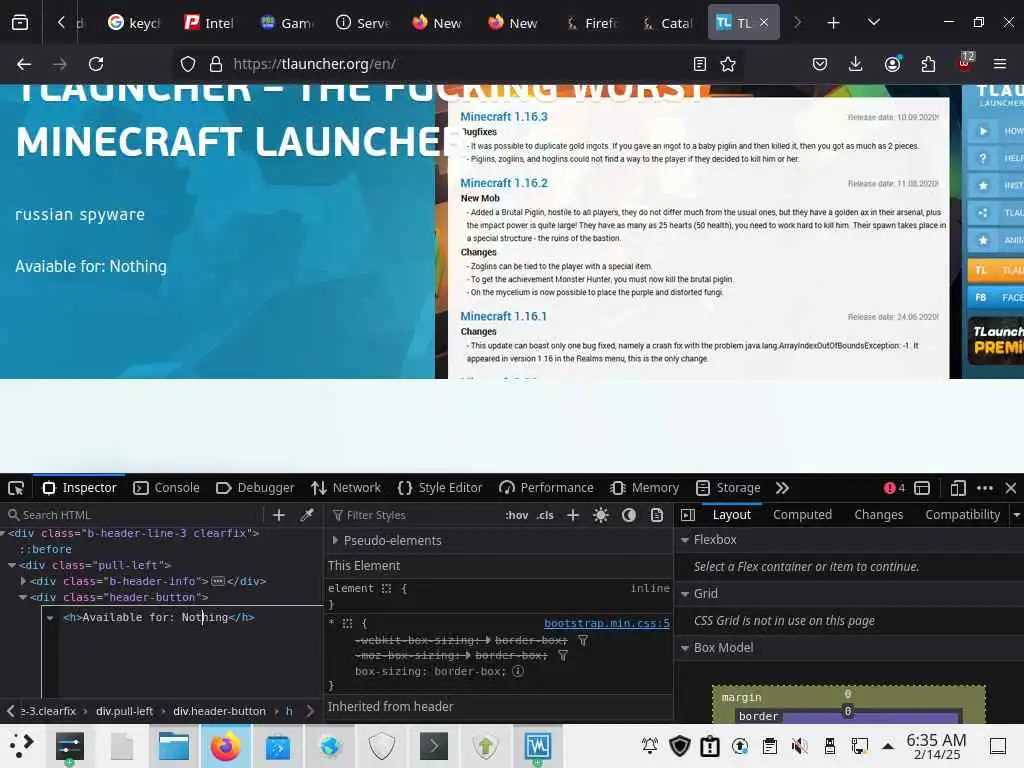Select the div.pull-left breadcrumb

click(x=124, y=711)
